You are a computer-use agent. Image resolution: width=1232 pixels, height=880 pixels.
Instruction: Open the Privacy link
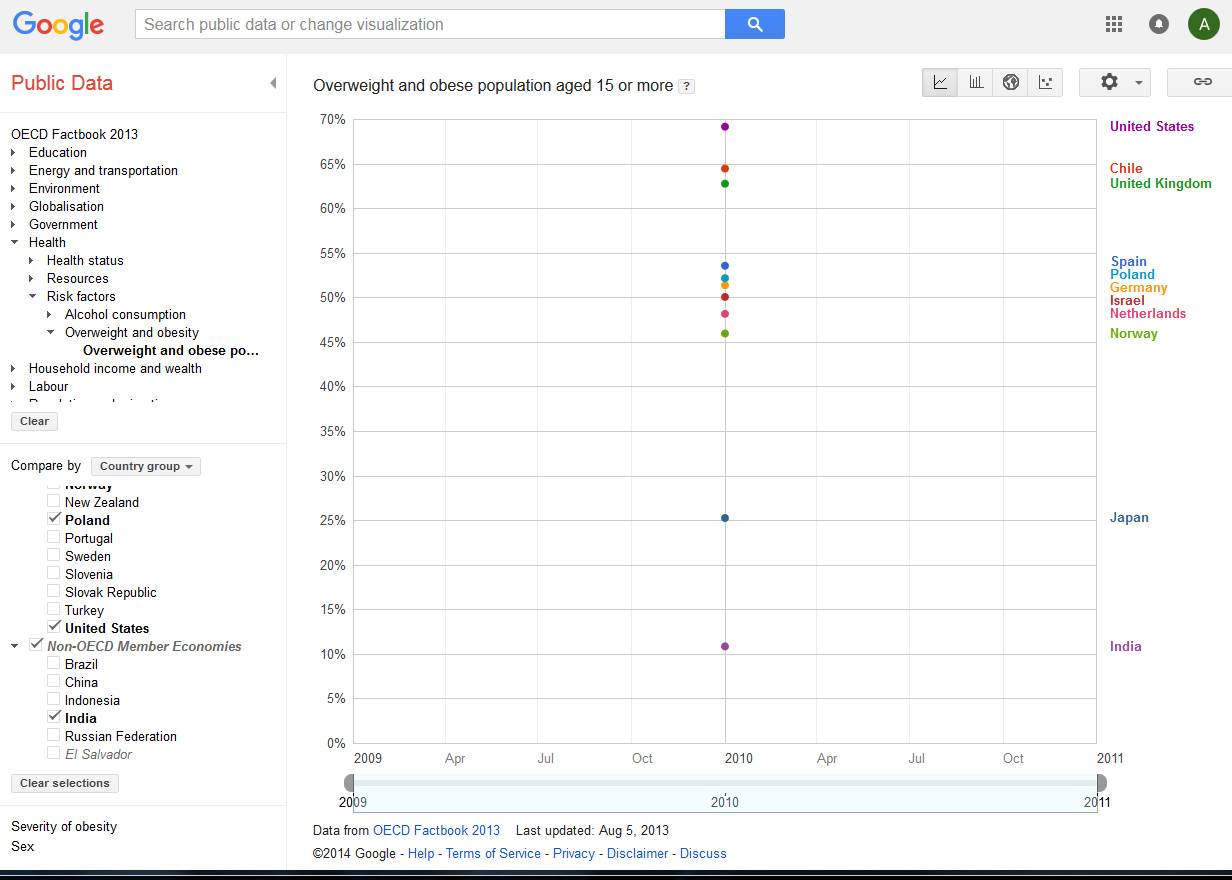point(574,853)
